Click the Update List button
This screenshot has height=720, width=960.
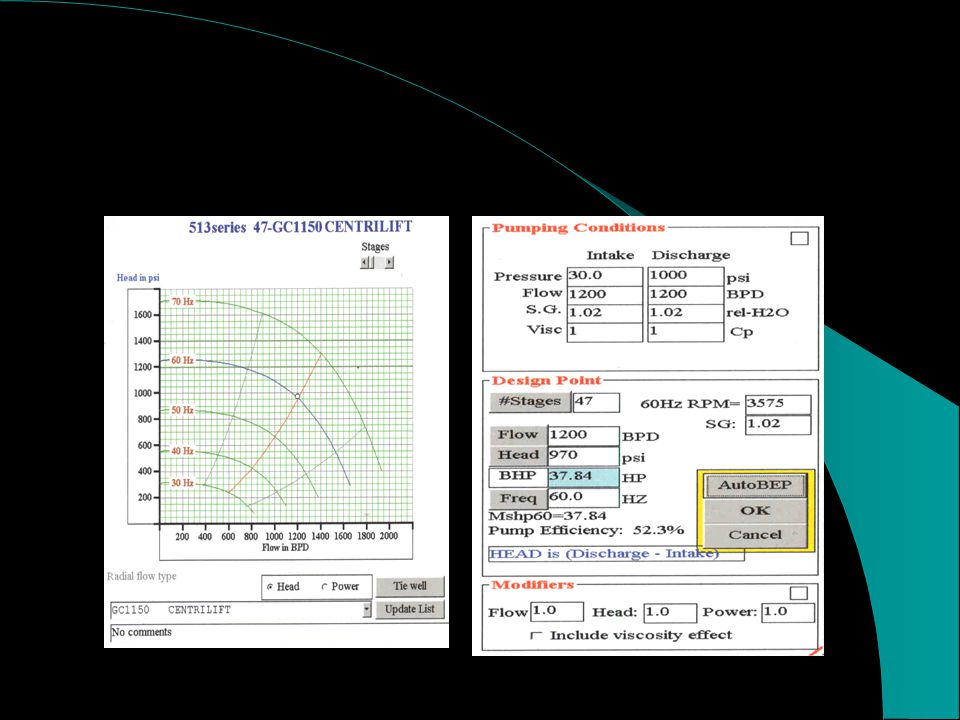pyautogui.click(x=410, y=609)
